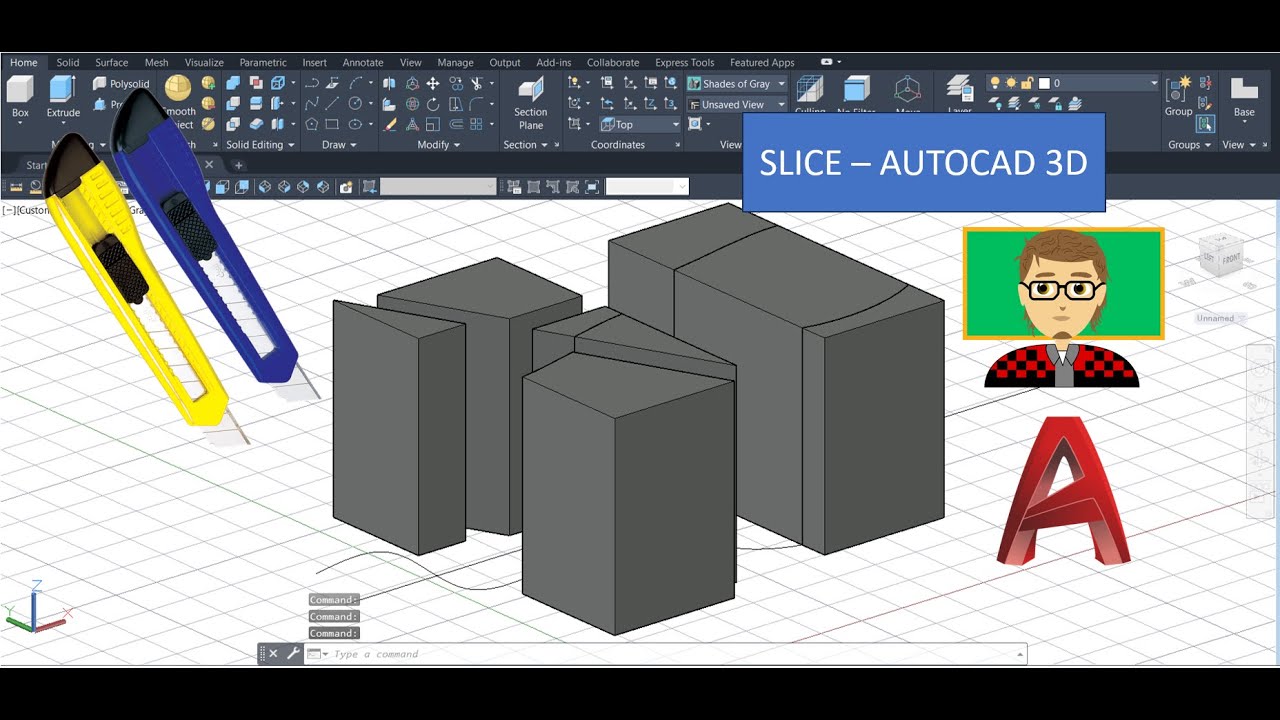The image size is (1280, 720).
Task: Open the Unsaved View dropdown
Action: (x=737, y=104)
